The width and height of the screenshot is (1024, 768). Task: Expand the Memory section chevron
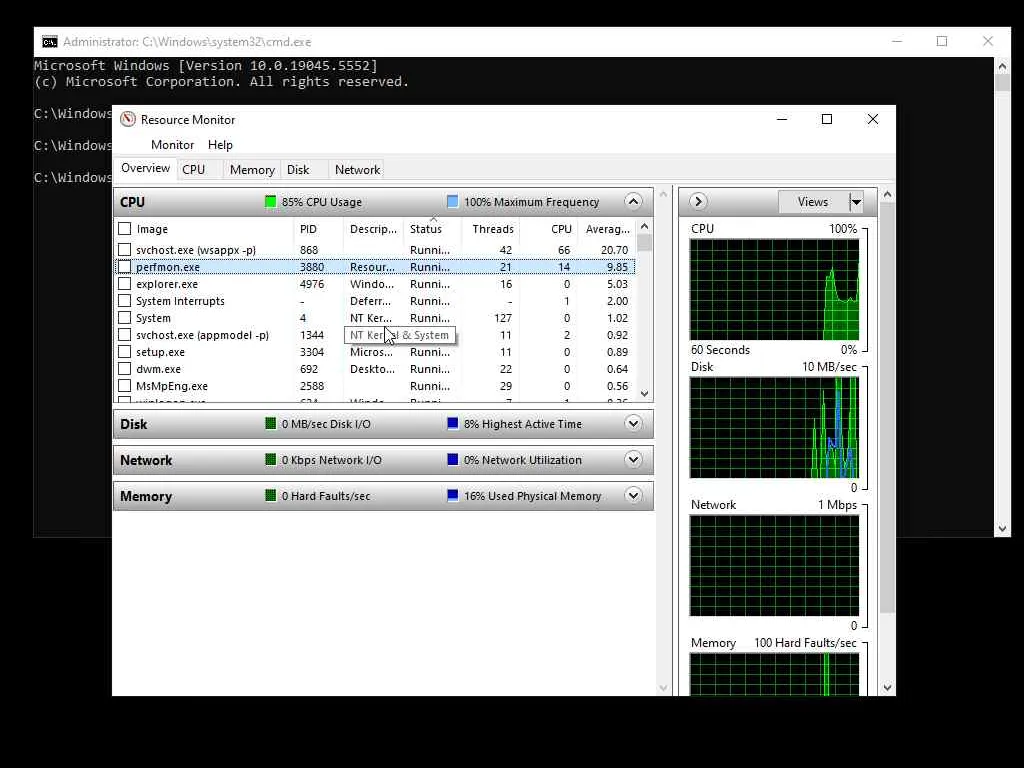click(633, 495)
